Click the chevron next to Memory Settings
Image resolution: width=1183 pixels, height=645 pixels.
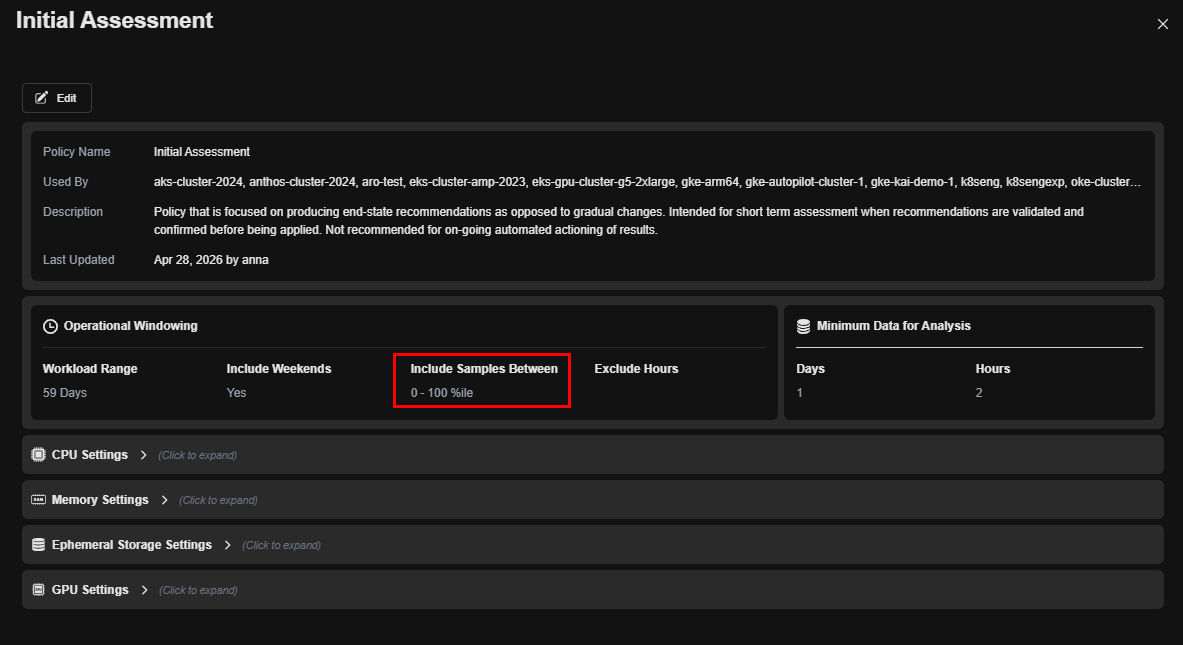[164, 499]
